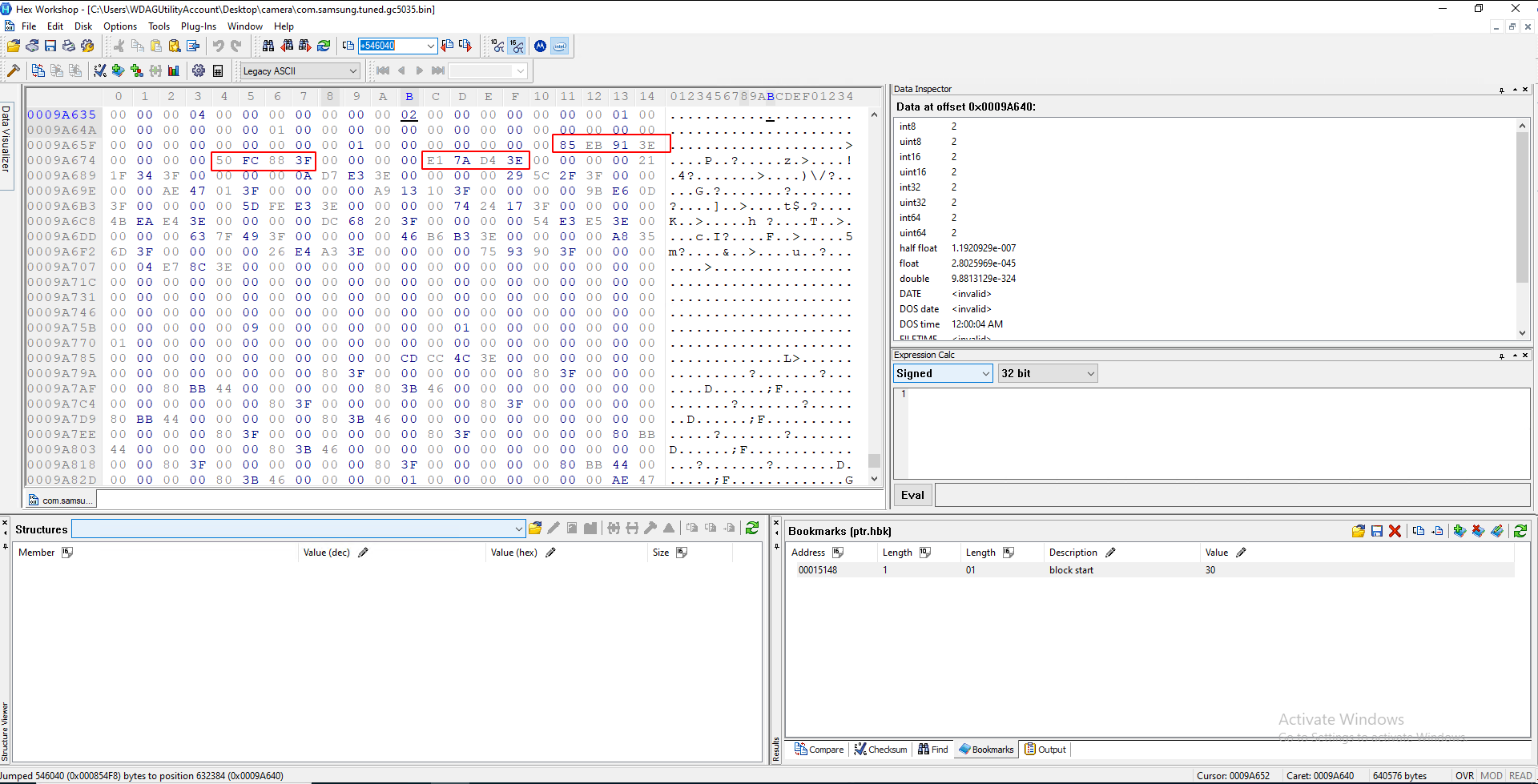This screenshot has height=784, width=1538.
Task: Click the READ indicator in status bar
Action: (x=1520, y=775)
